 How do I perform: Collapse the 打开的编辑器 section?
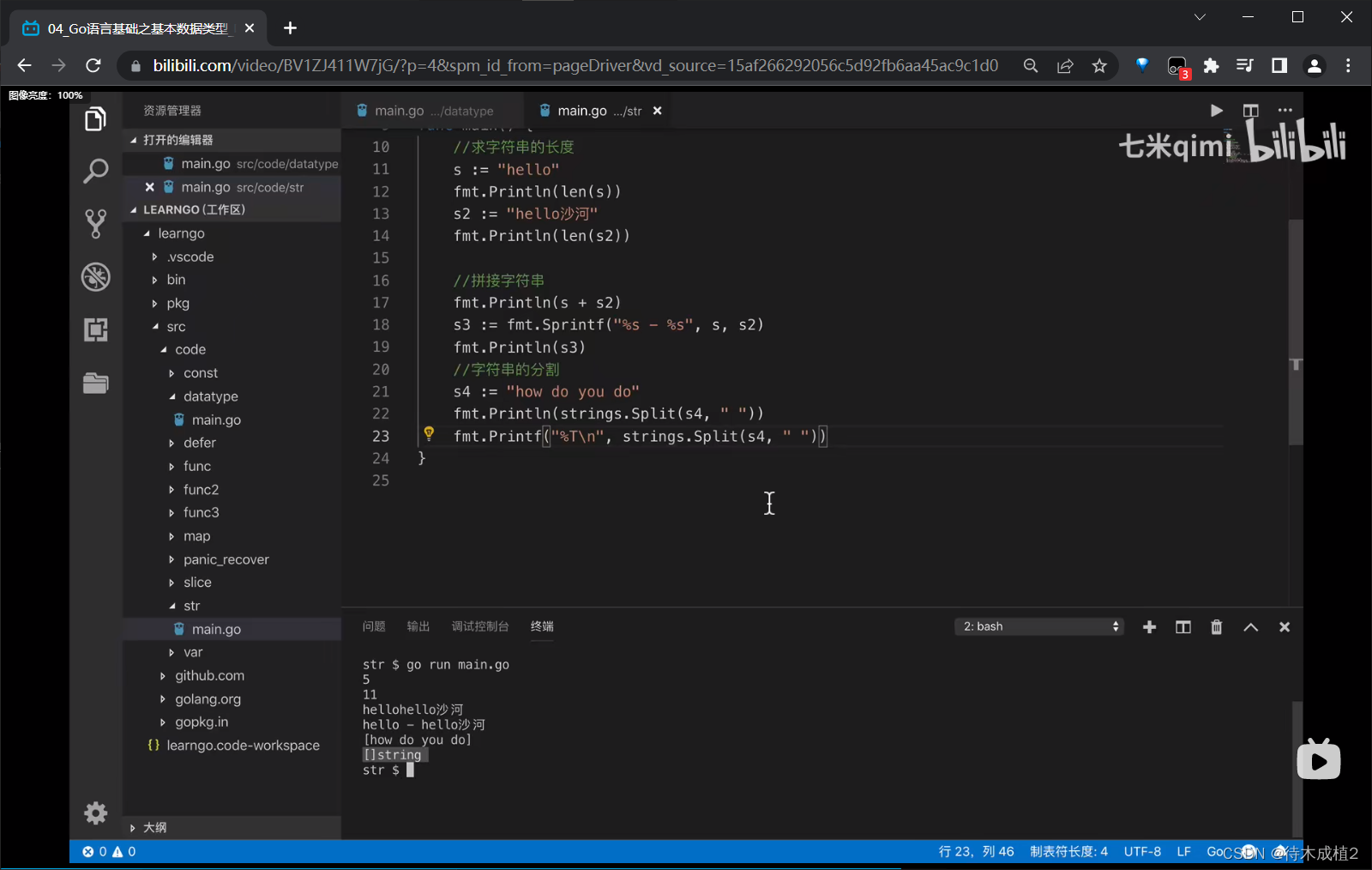pos(133,140)
